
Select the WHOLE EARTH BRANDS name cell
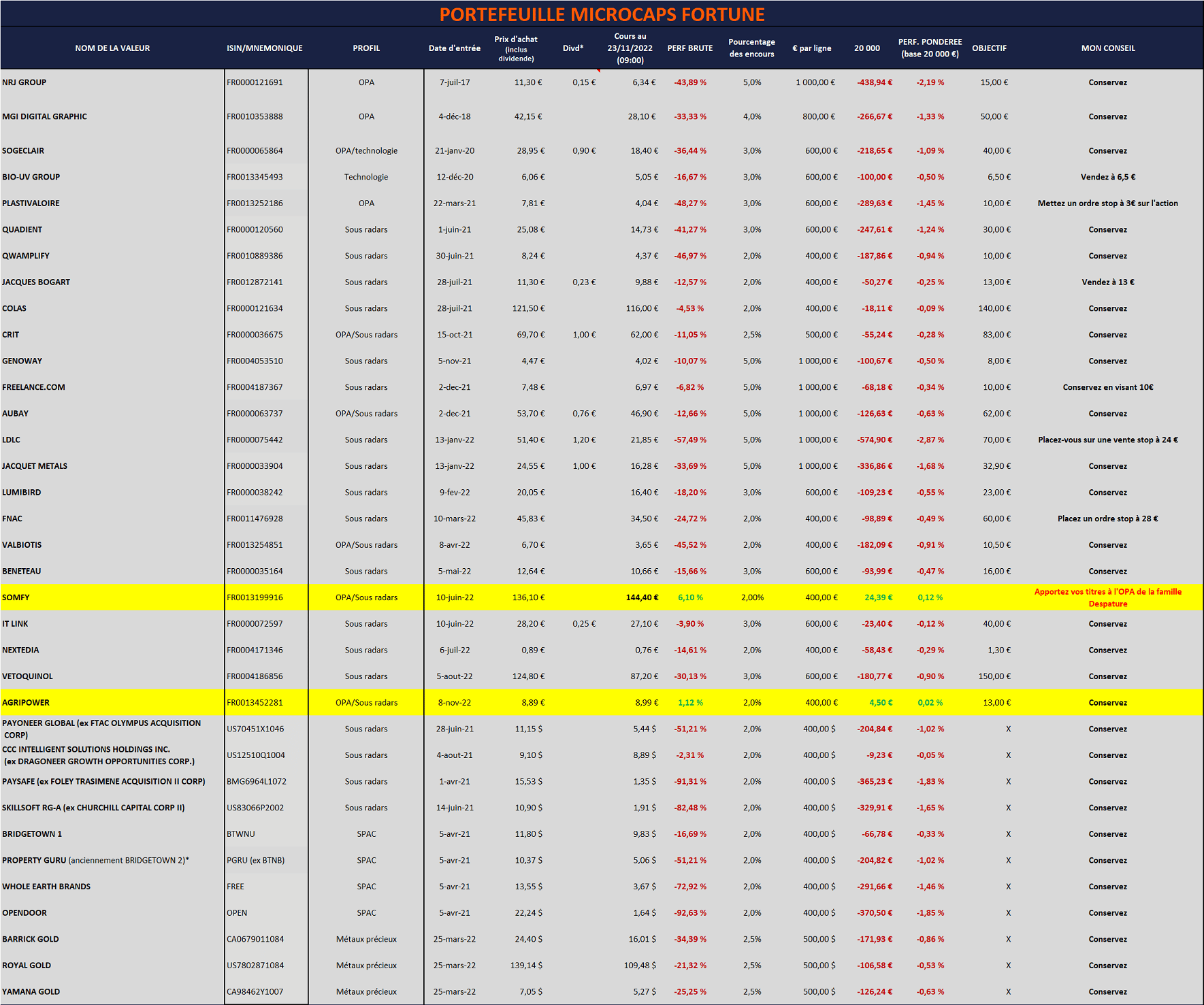click(x=46, y=887)
